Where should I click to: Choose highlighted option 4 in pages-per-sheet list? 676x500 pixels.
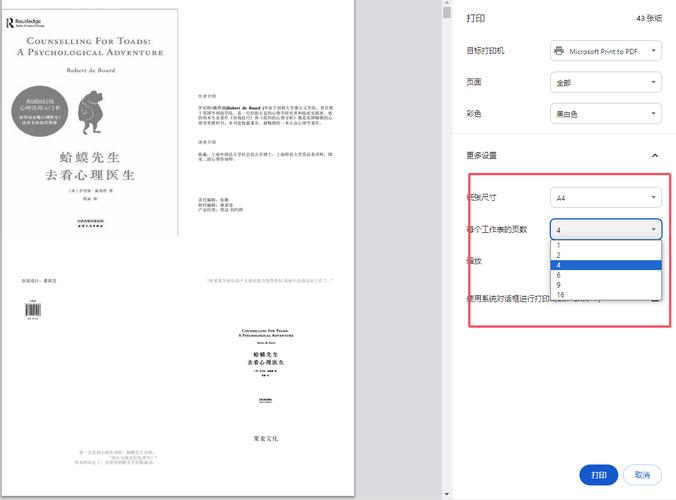pyautogui.click(x=606, y=265)
